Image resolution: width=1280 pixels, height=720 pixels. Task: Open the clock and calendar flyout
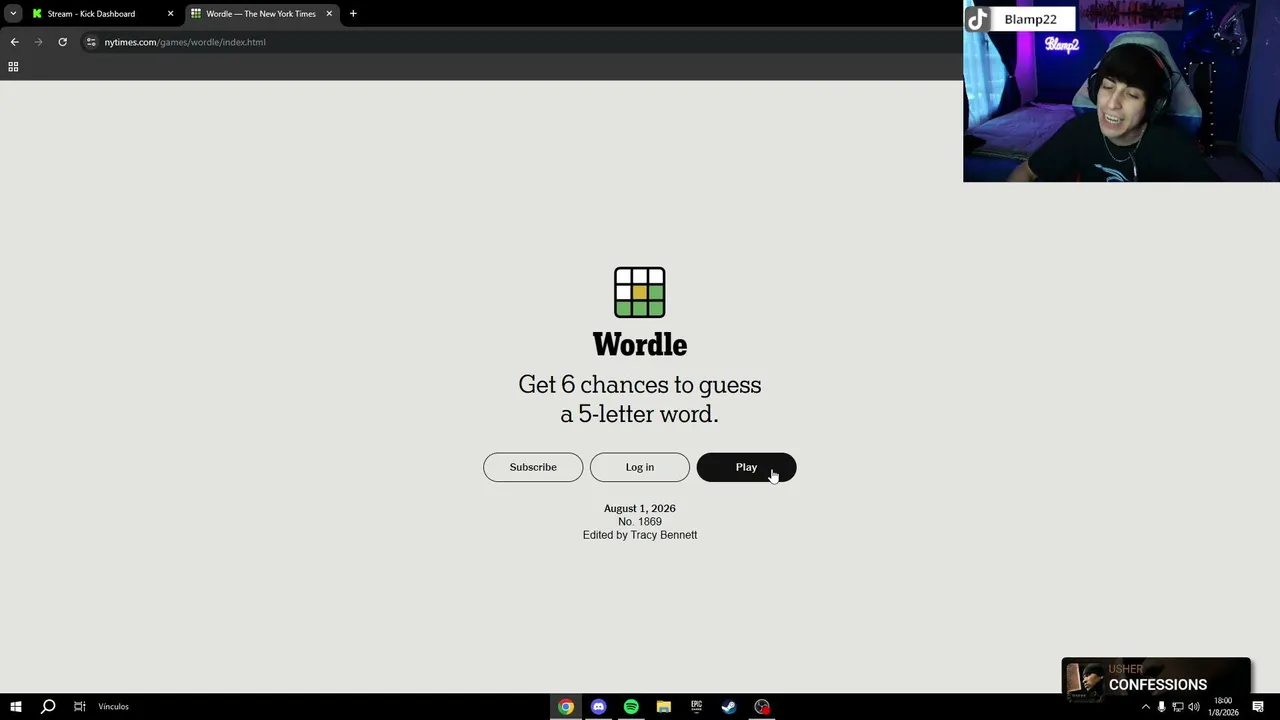click(x=1223, y=707)
